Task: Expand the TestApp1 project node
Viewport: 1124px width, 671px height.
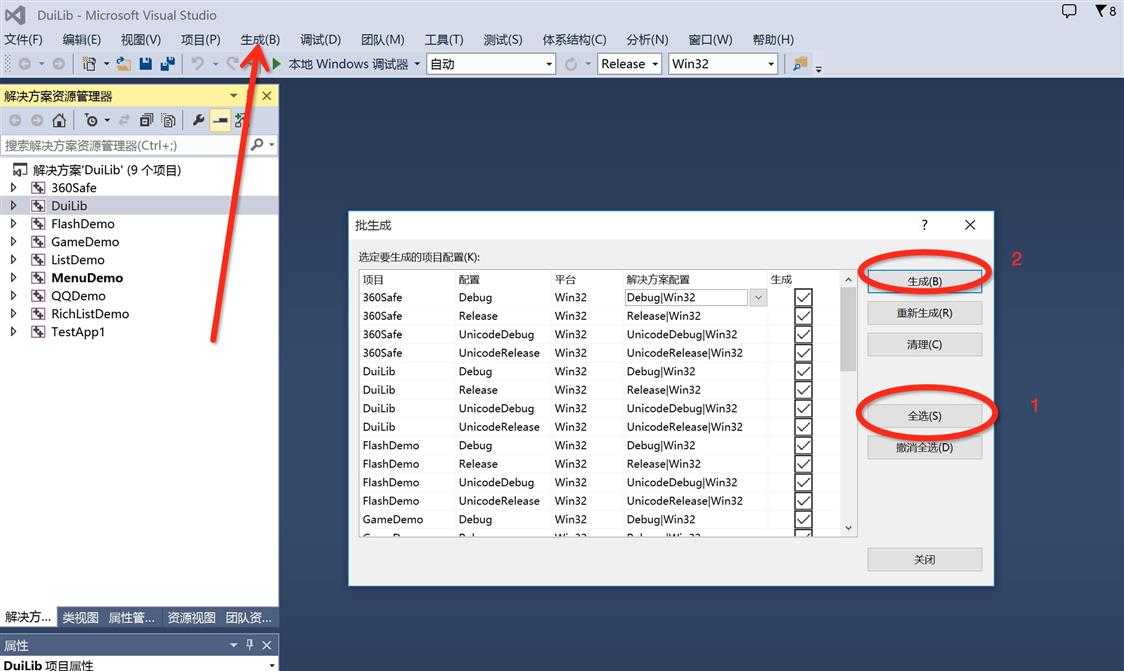Action: 13,332
